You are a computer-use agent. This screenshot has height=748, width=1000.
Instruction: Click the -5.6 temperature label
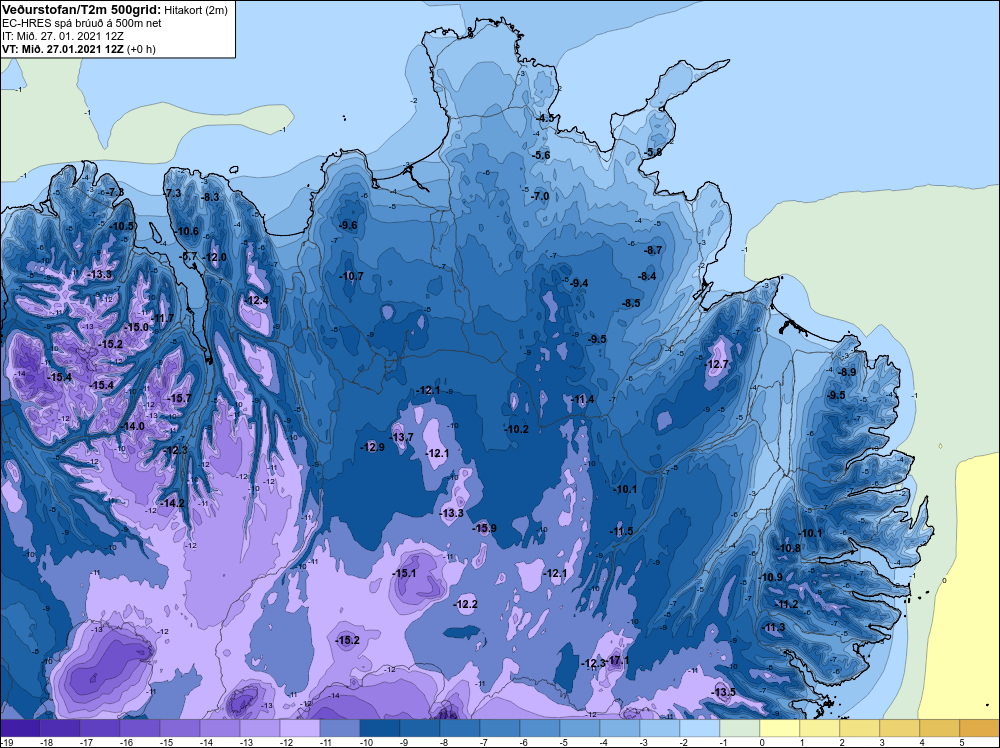tap(541, 155)
